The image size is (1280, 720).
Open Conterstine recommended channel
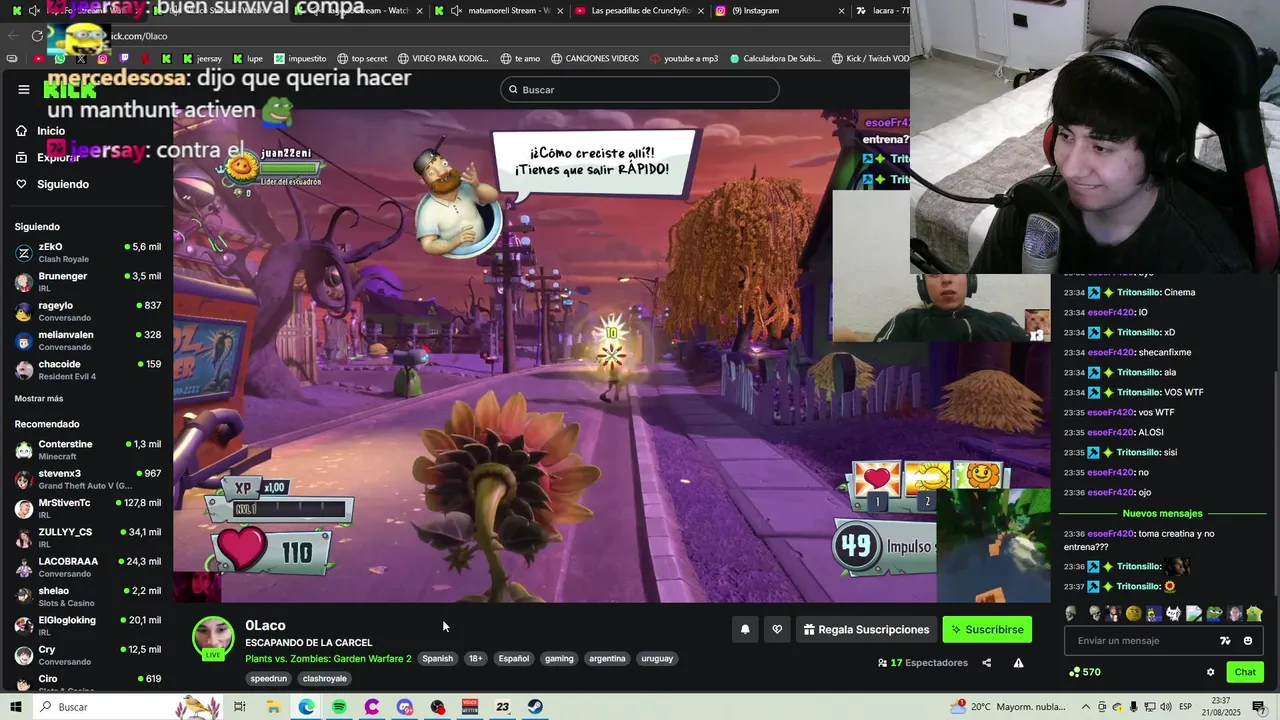87,450
